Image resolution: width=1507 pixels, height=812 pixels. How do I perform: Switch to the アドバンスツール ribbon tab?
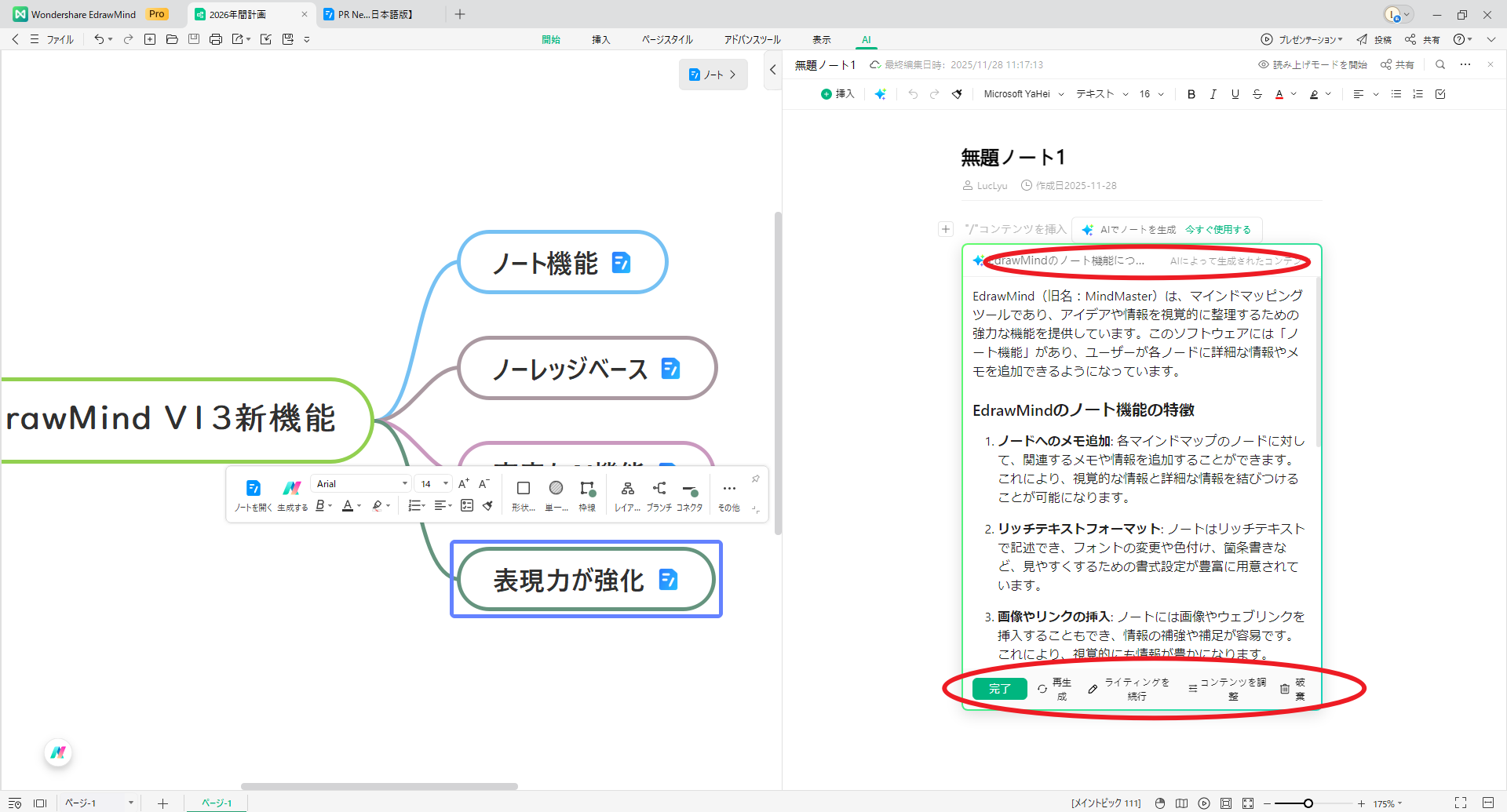coord(751,39)
